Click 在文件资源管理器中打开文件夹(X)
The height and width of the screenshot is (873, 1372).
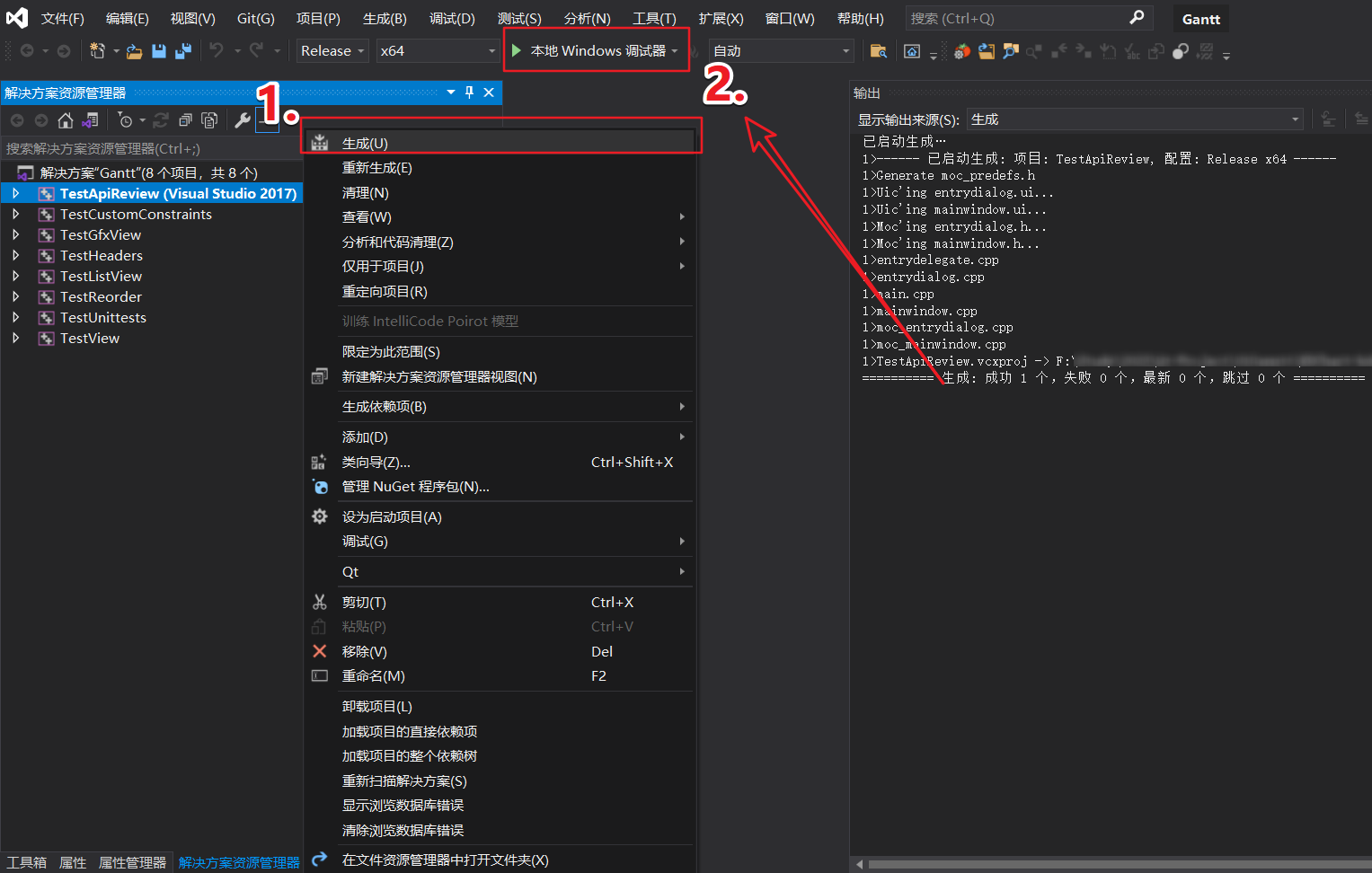click(500, 860)
